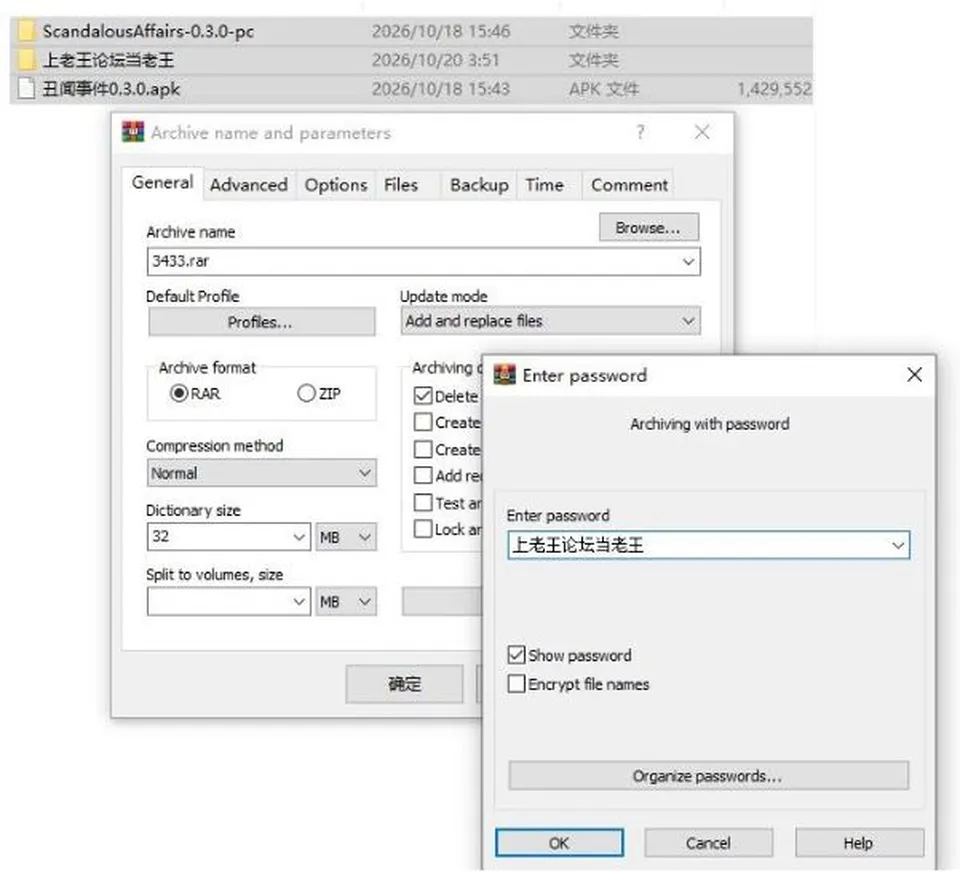Click the ScandalousAffairs-0.3.0-pc folder icon
Viewport: 960px width, 872px height.
(26, 31)
